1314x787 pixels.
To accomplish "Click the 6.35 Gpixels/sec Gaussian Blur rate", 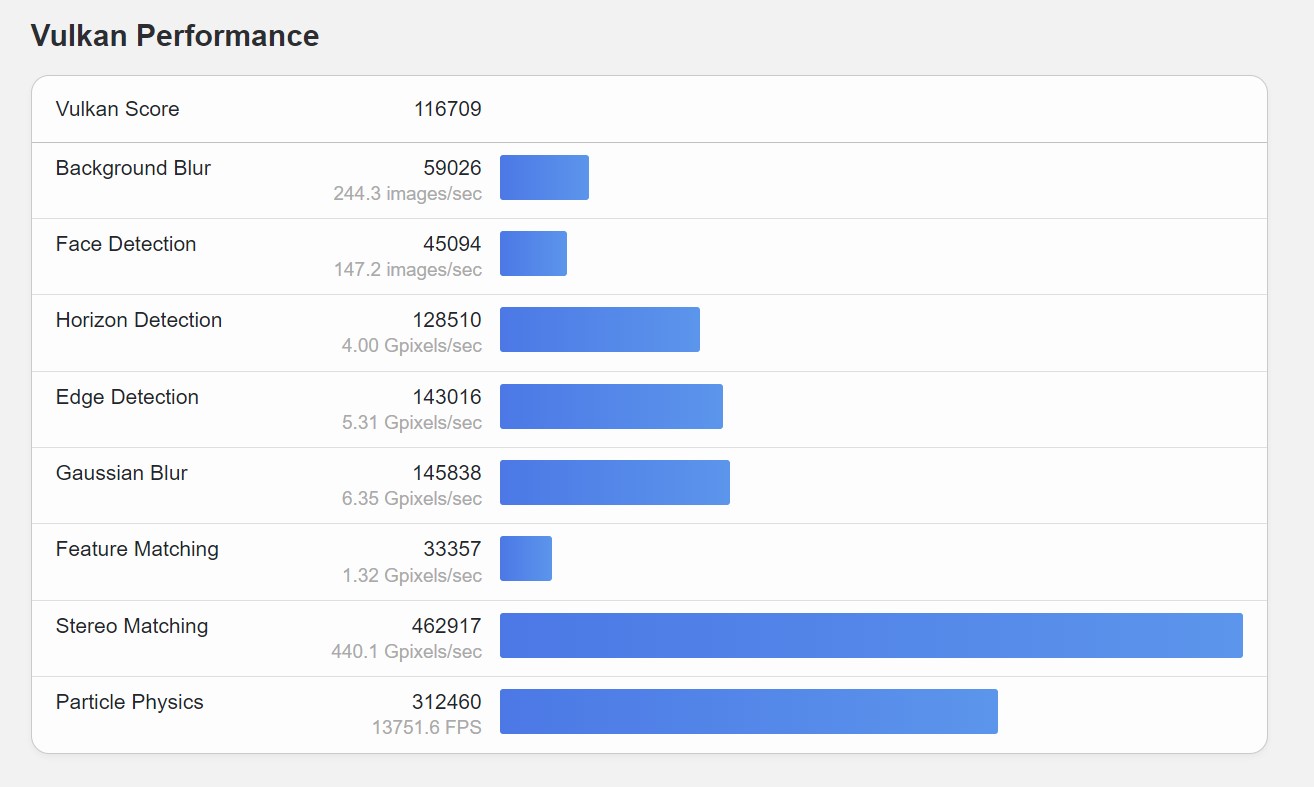I will [x=412, y=498].
